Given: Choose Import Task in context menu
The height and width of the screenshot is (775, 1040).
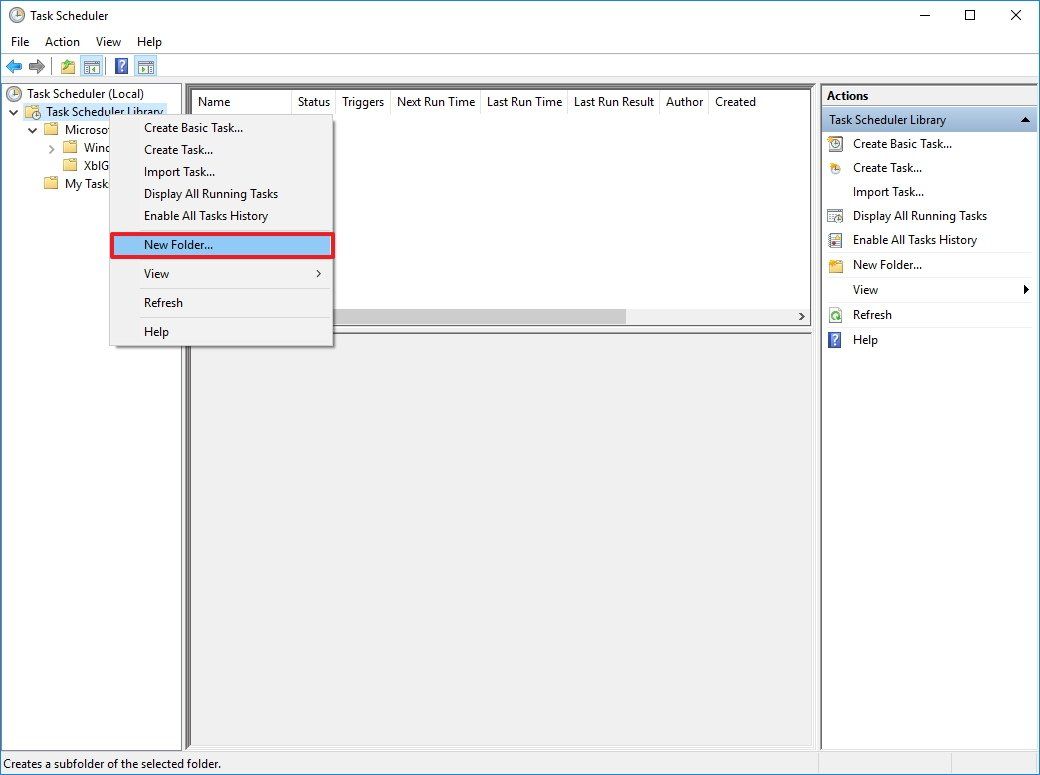Looking at the screenshot, I should point(222,172).
